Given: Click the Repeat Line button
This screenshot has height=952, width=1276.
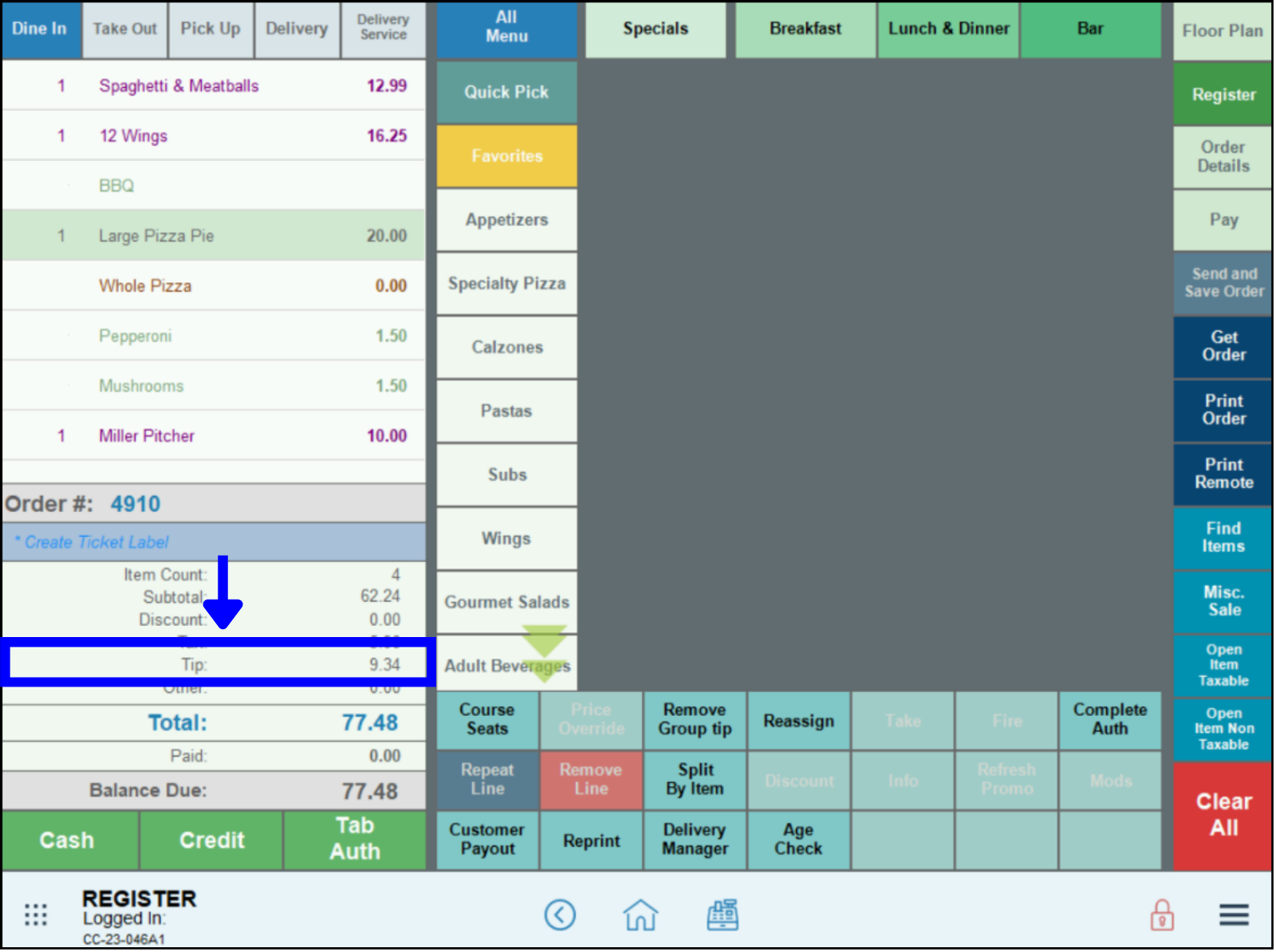Looking at the screenshot, I should (x=487, y=781).
